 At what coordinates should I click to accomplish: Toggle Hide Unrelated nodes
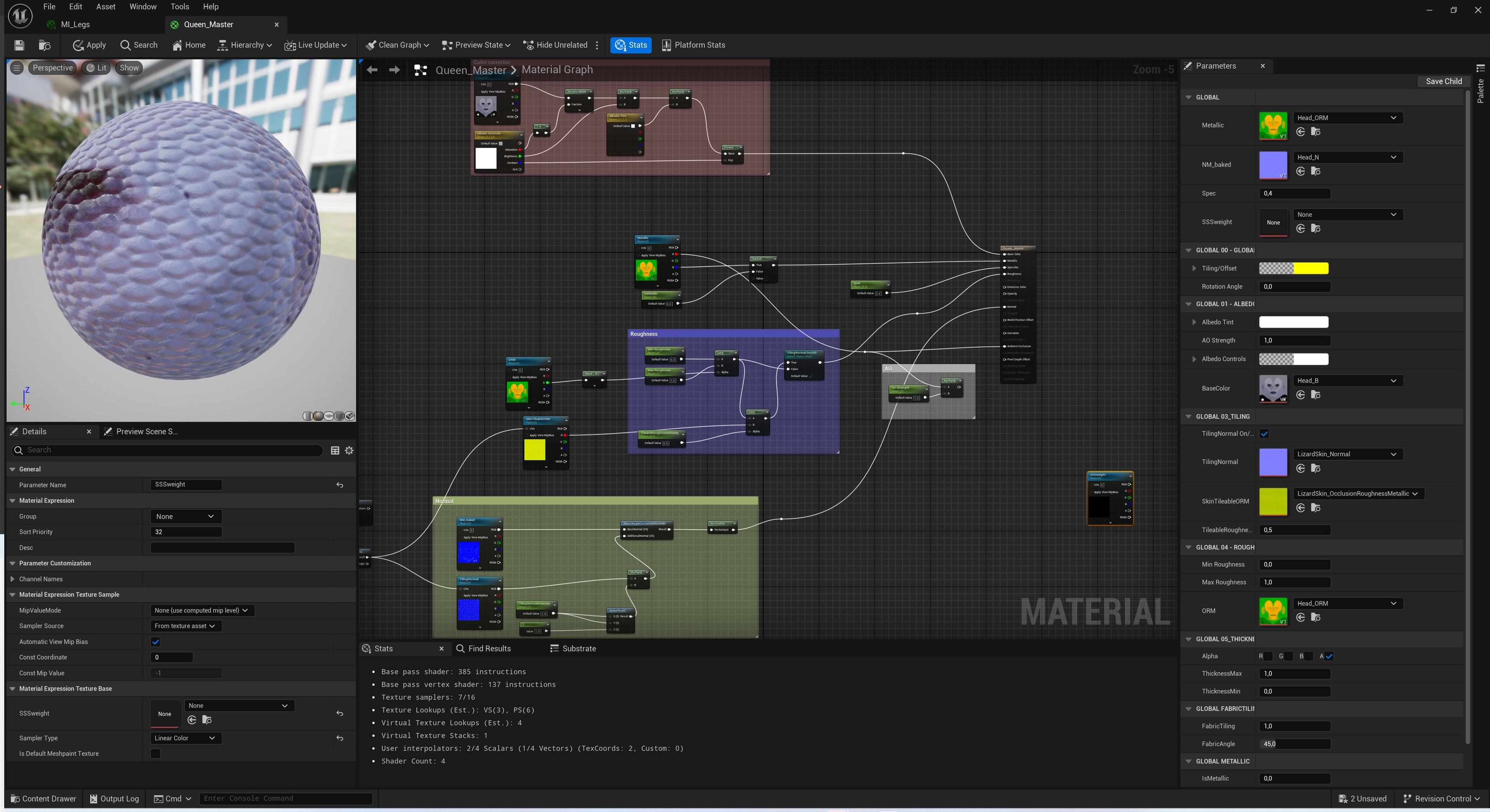point(555,45)
